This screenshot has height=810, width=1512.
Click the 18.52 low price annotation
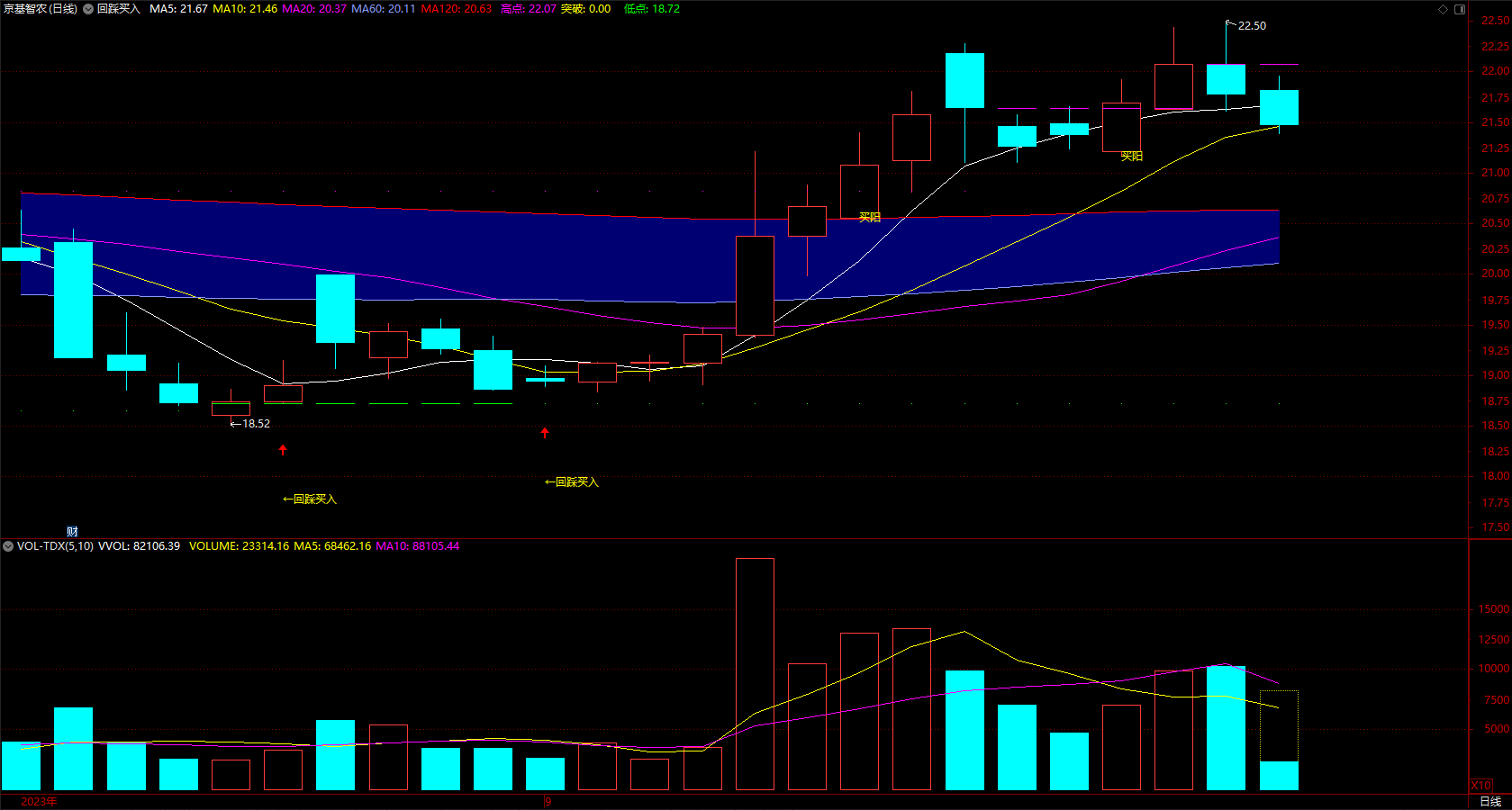click(x=256, y=424)
